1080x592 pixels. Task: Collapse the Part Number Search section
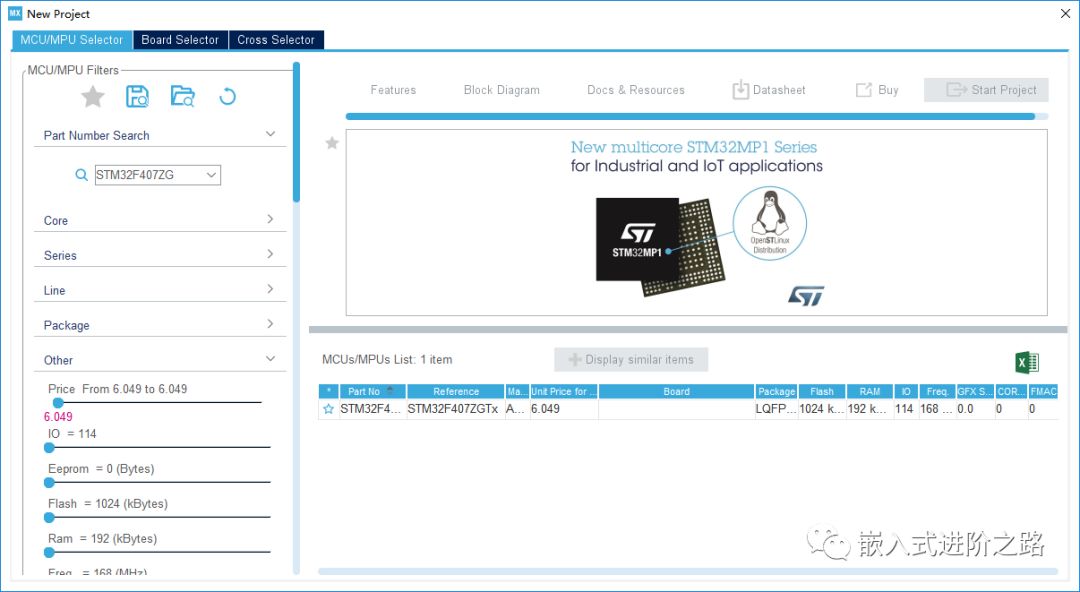(271, 134)
